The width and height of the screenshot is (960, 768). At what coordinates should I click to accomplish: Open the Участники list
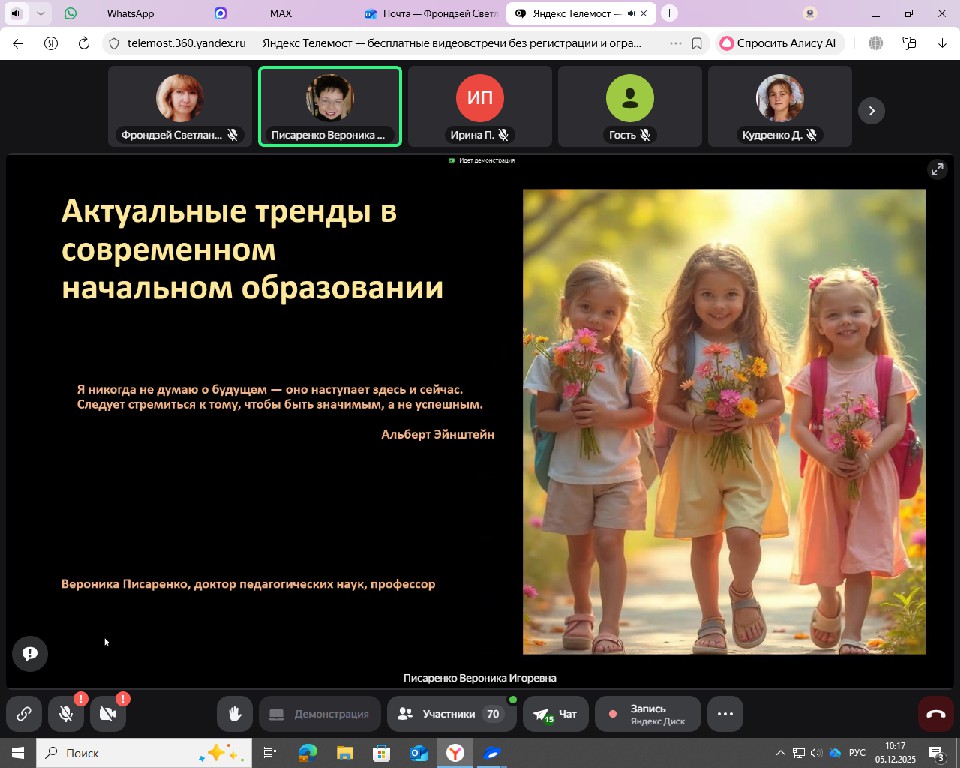[x=451, y=714]
